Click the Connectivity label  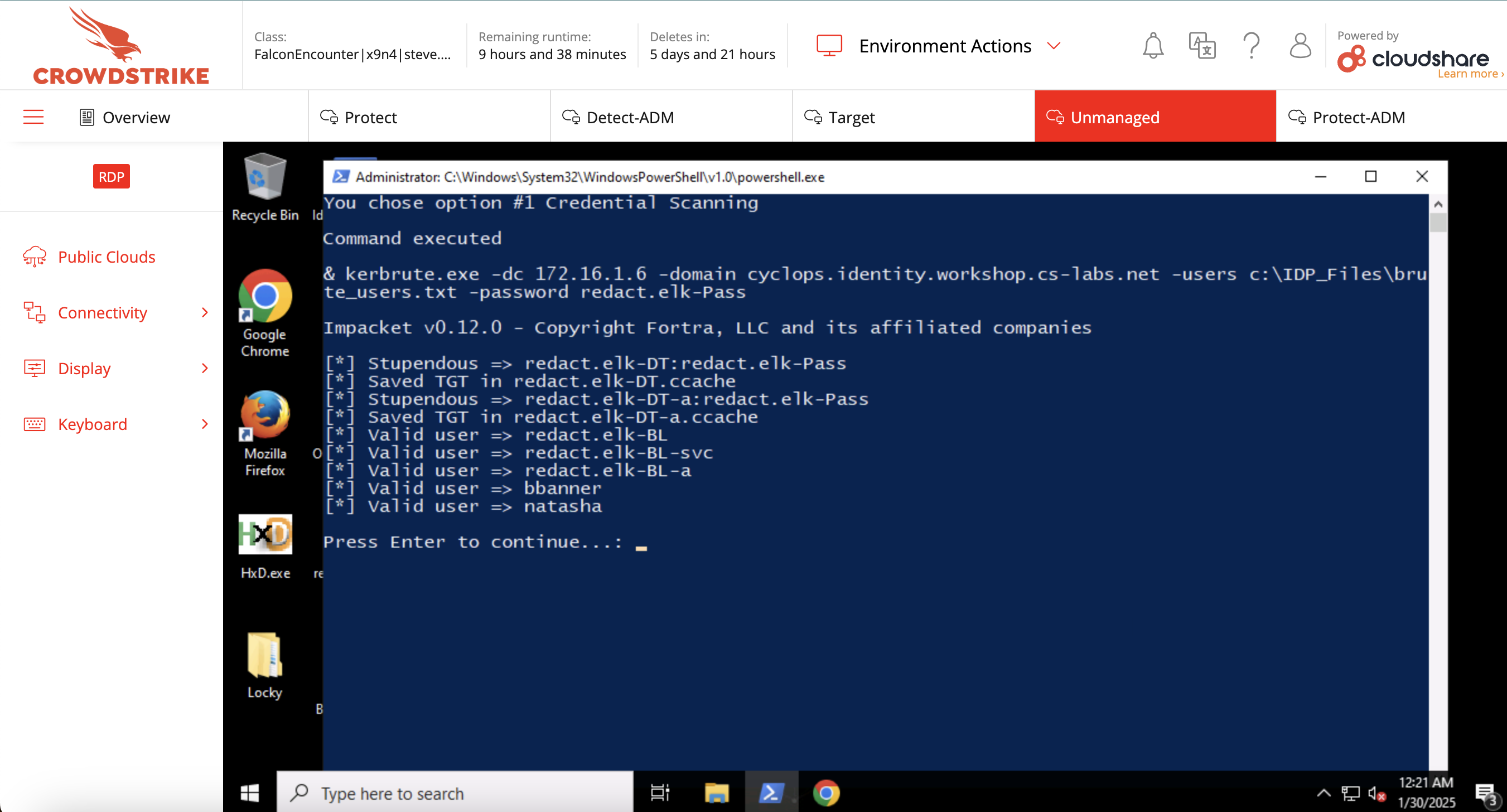[x=103, y=312]
